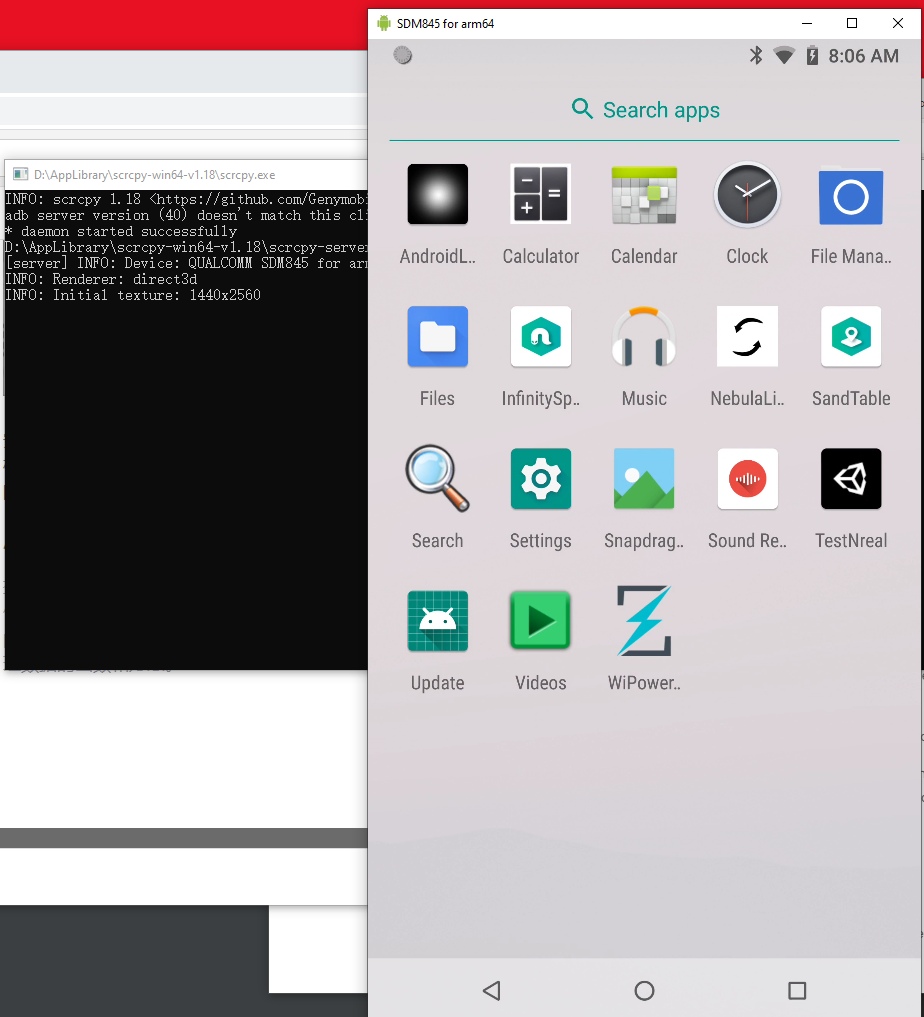Open the Clock app
The height and width of the screenshot is (1017, 924).
747,194
